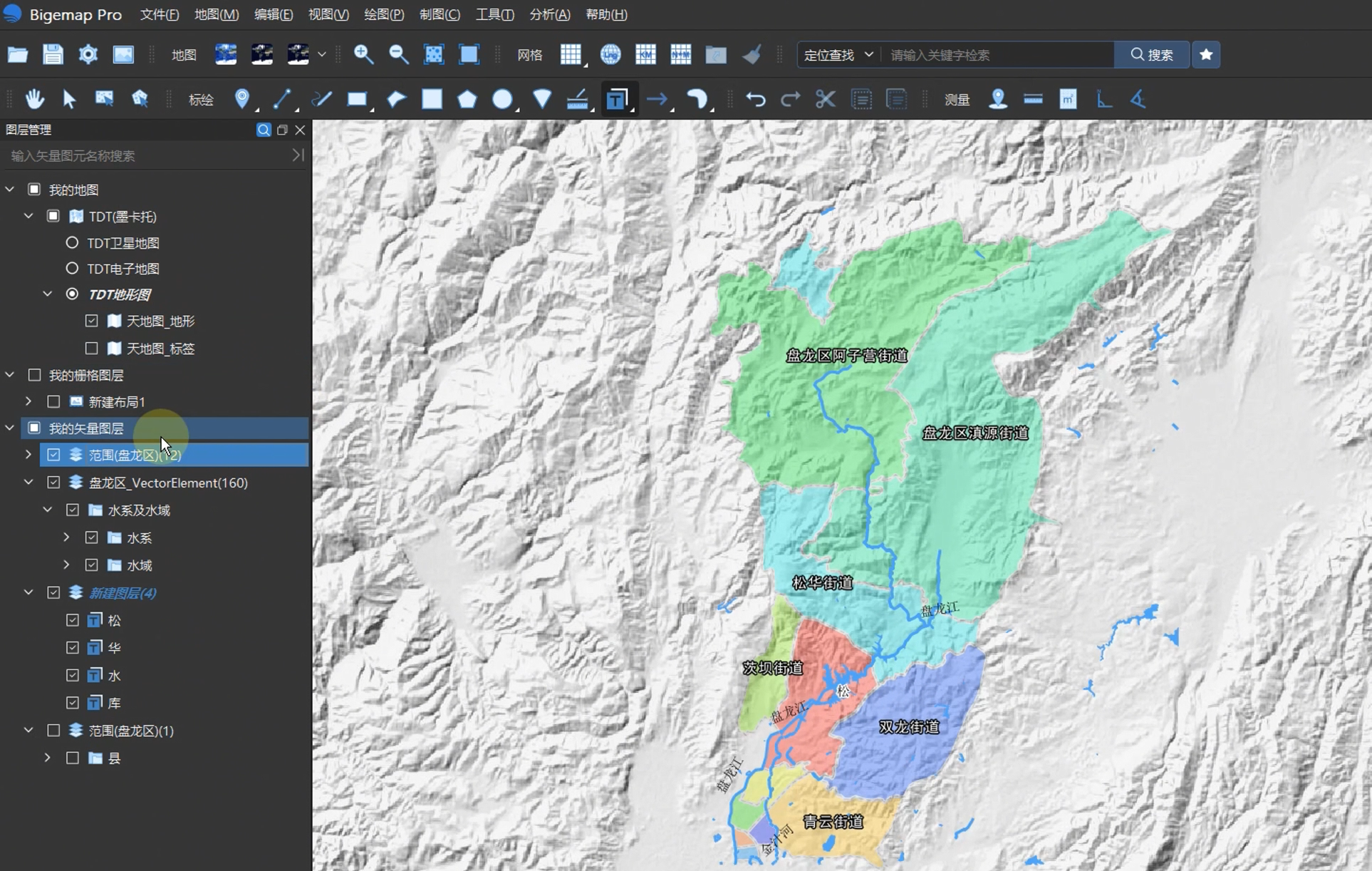Screen dimensions: 1372x871
Task: Collapse the 新建图层(4) layer group
Action: coord(28,592)
